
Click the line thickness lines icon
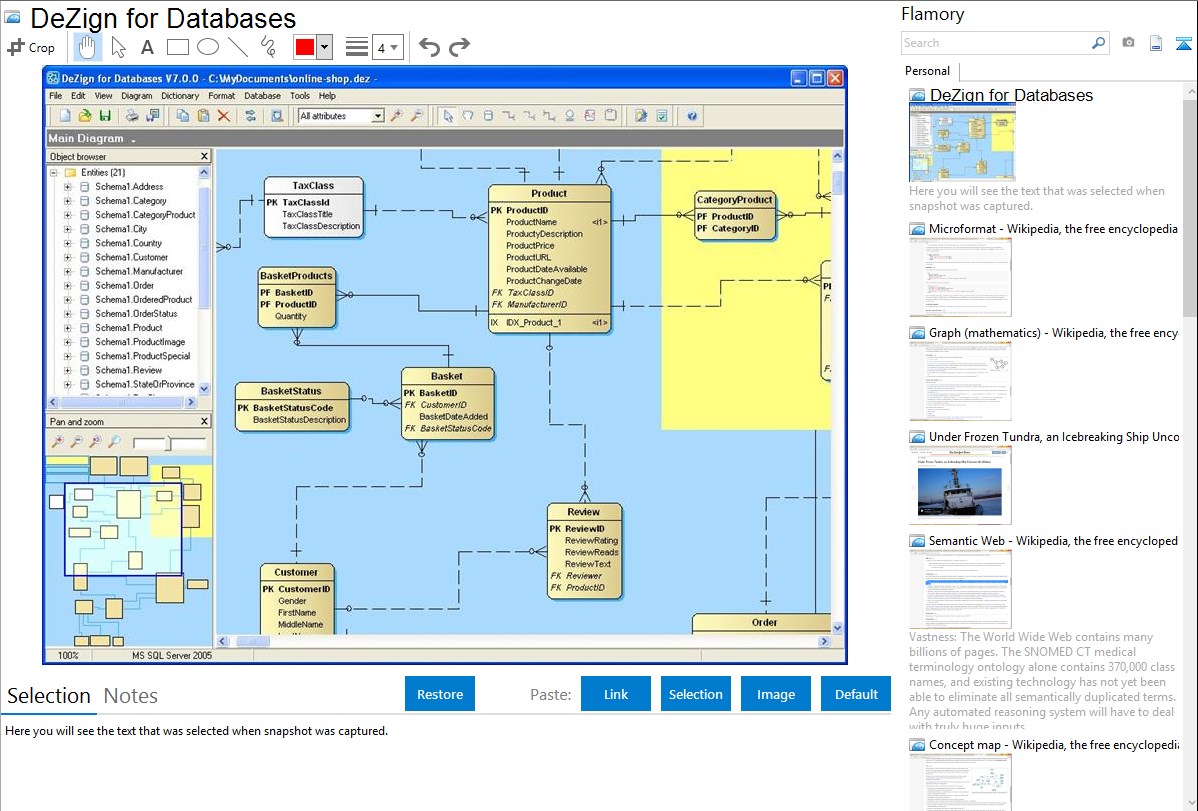point(357,47)
